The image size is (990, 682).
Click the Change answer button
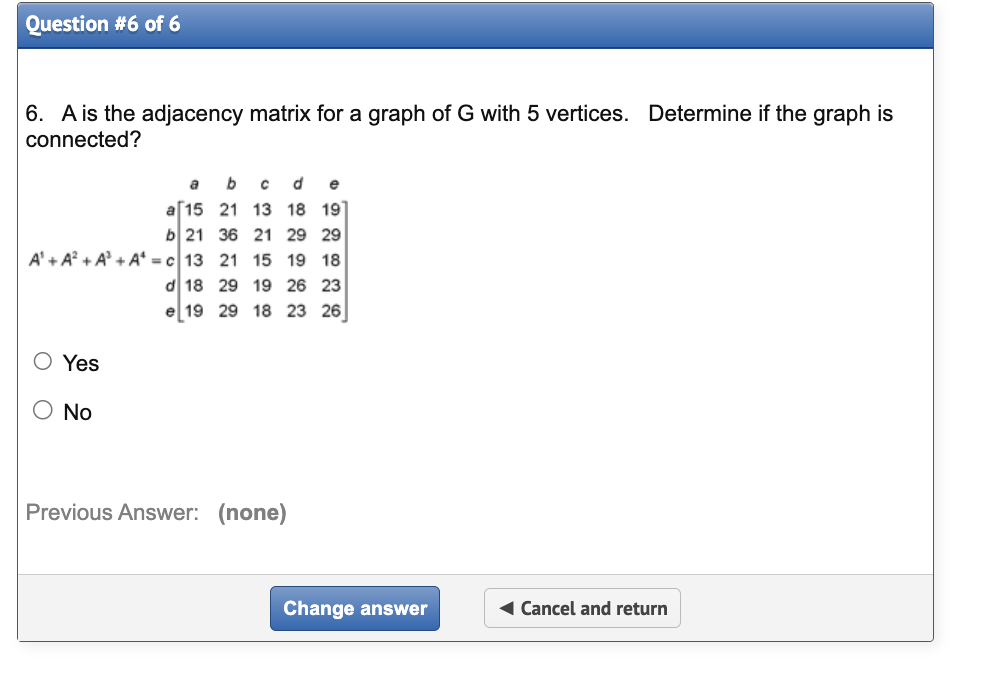pos(354,608)
